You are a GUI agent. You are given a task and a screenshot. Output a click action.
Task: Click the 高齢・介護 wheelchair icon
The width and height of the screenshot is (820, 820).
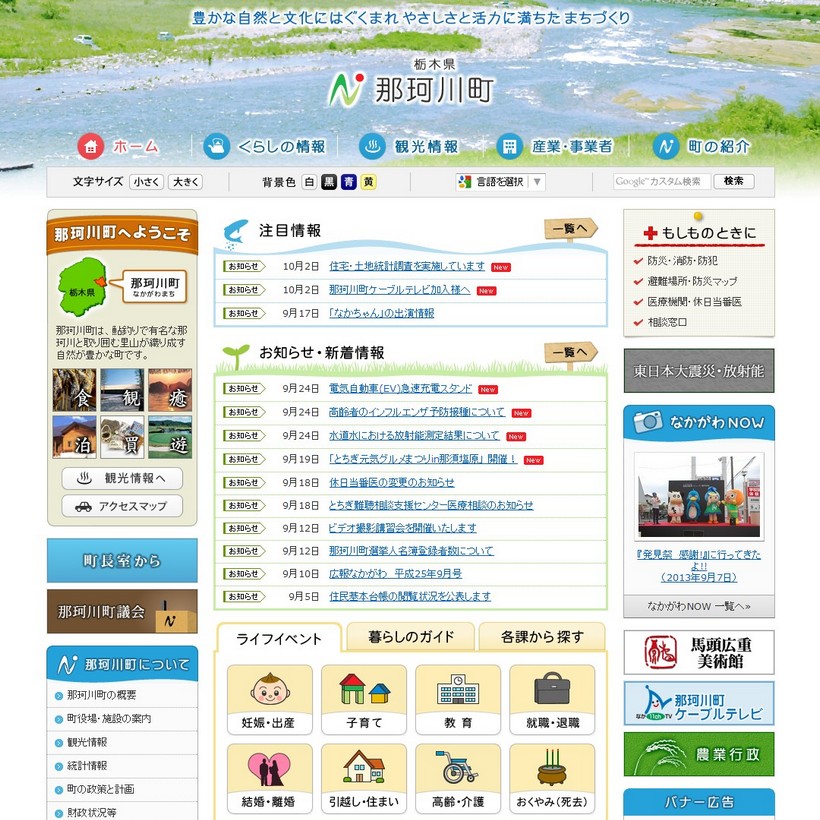(x=458, y=770)
